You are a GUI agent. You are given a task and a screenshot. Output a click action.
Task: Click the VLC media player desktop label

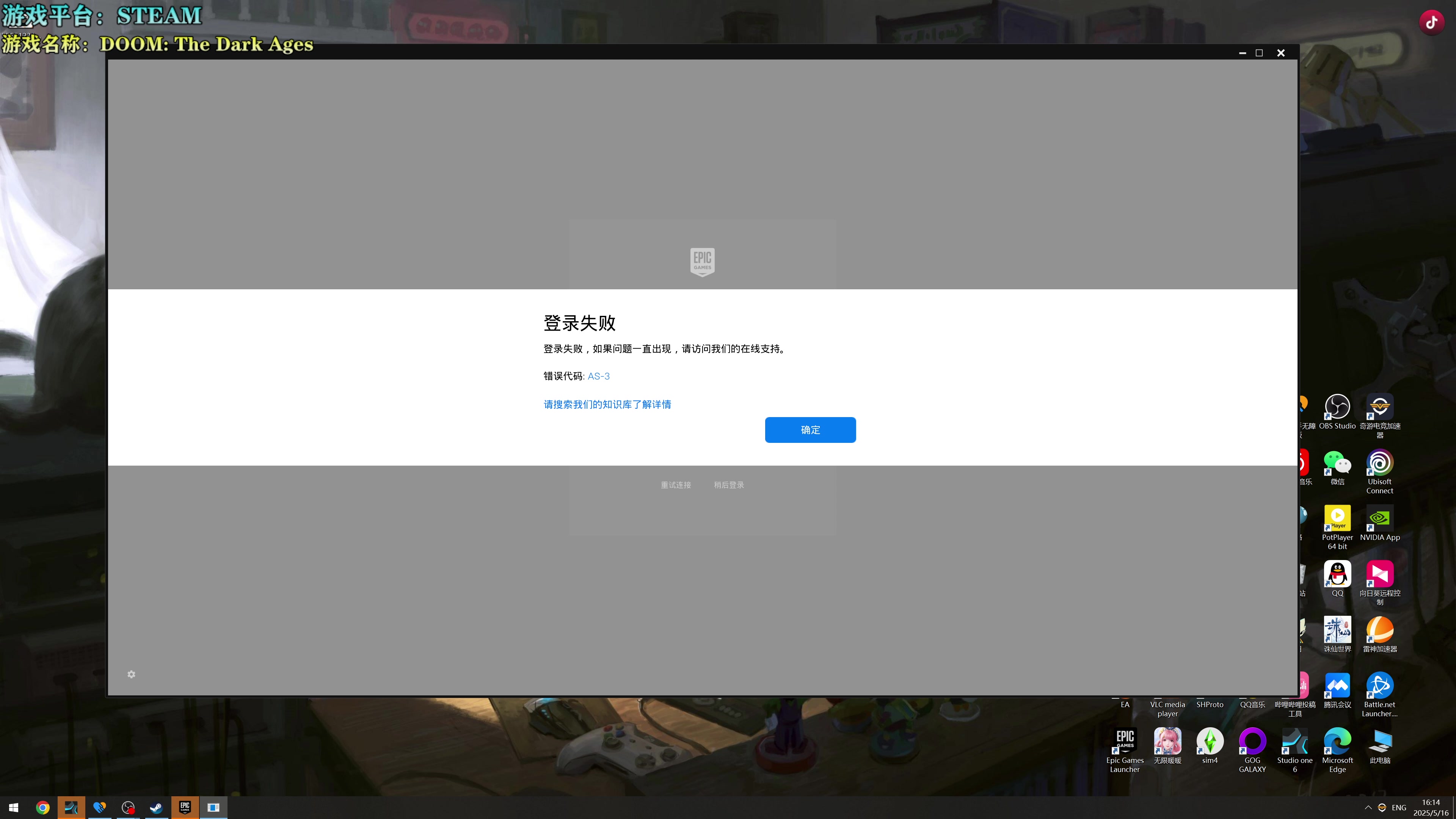tap(1167, 709)
